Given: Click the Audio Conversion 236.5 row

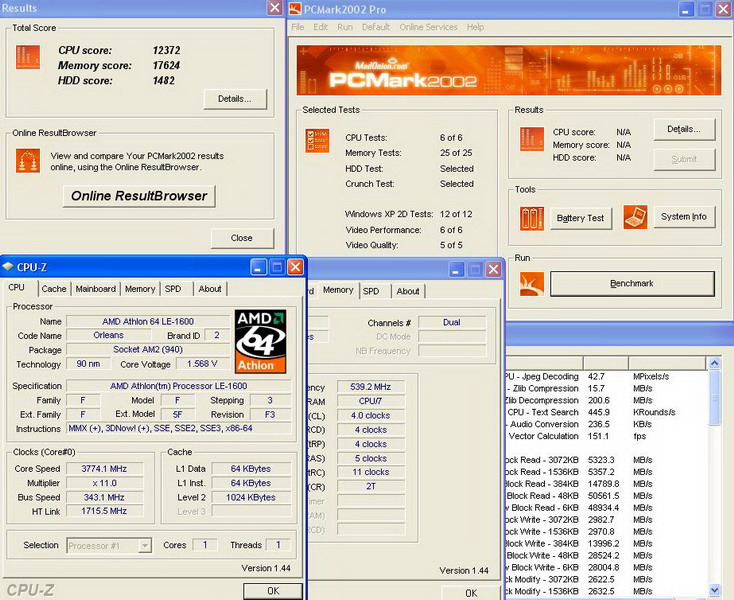Looking at the screenshot, I should [x=607, y=424].
